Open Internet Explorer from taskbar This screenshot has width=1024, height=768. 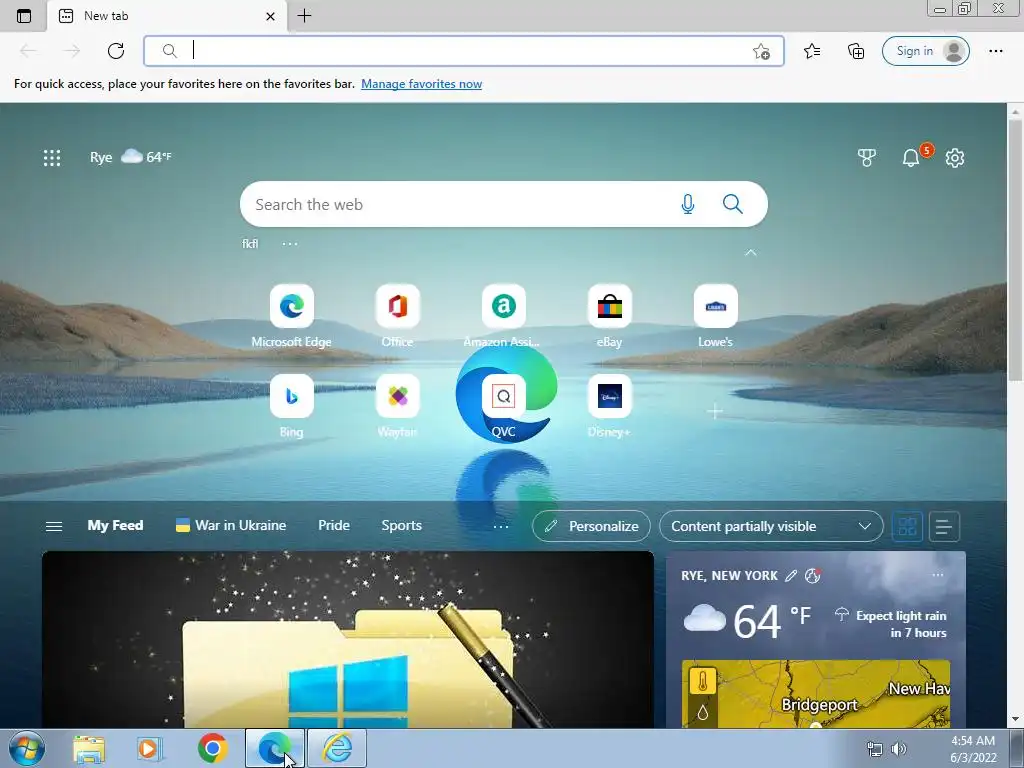pyautogui.click(x=337, y=748)
